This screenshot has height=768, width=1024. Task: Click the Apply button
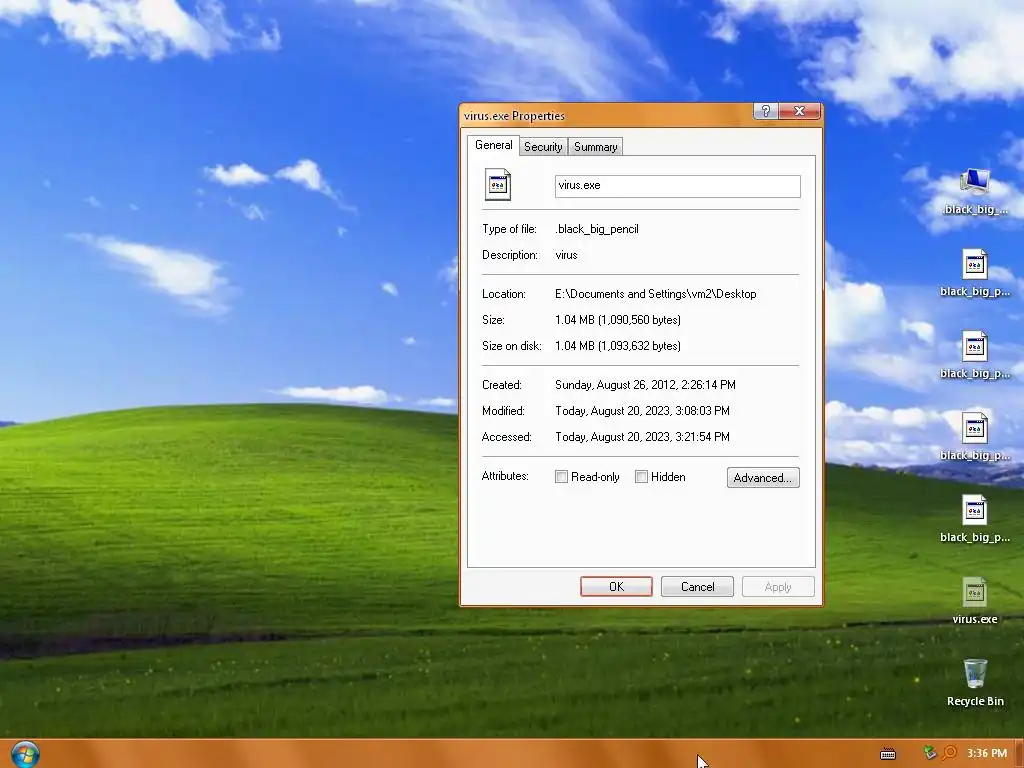tap(778, 586)
